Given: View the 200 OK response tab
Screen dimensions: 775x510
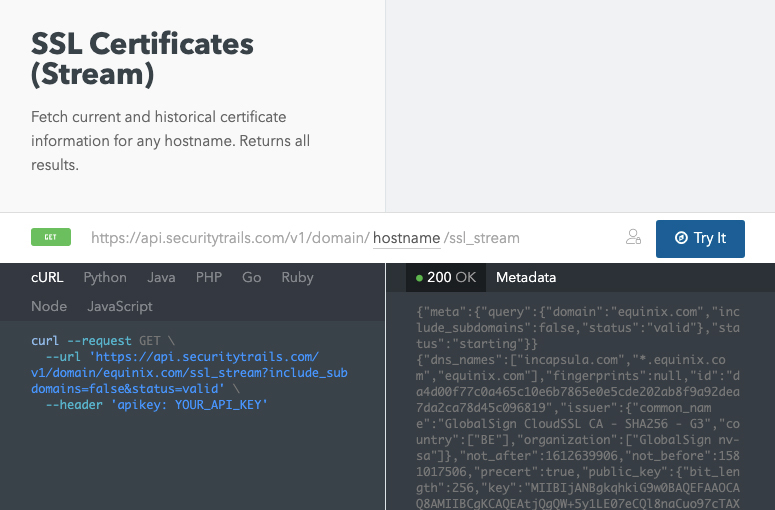Looking at the screenshot, I should (446, 277).
